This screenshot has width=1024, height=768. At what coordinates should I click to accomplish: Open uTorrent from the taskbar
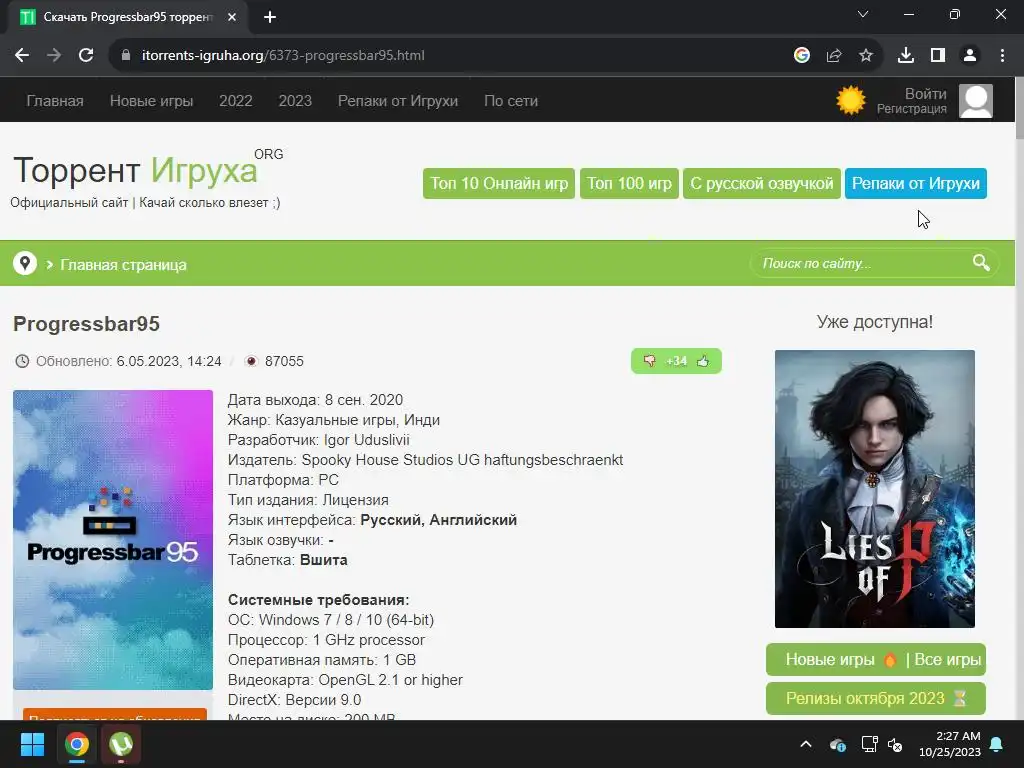[121, 744]
